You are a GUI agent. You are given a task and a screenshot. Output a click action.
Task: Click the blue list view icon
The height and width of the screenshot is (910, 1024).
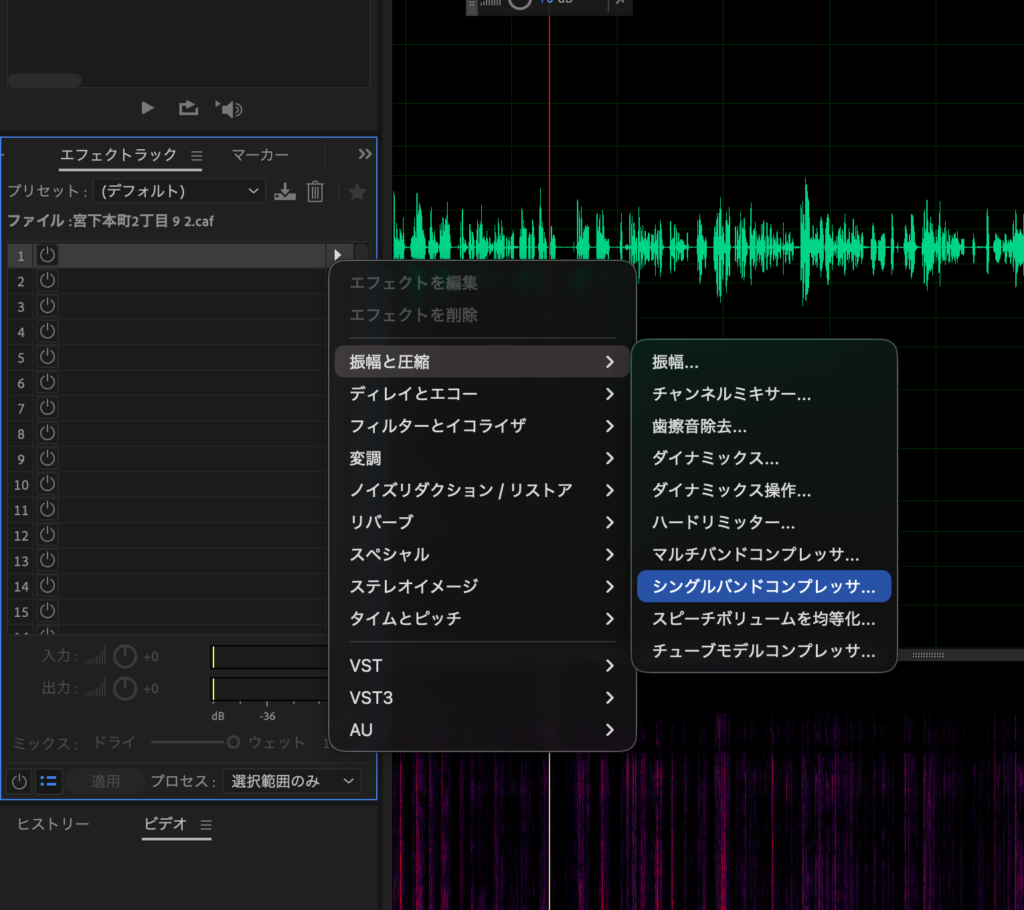[x=49, y=781]
